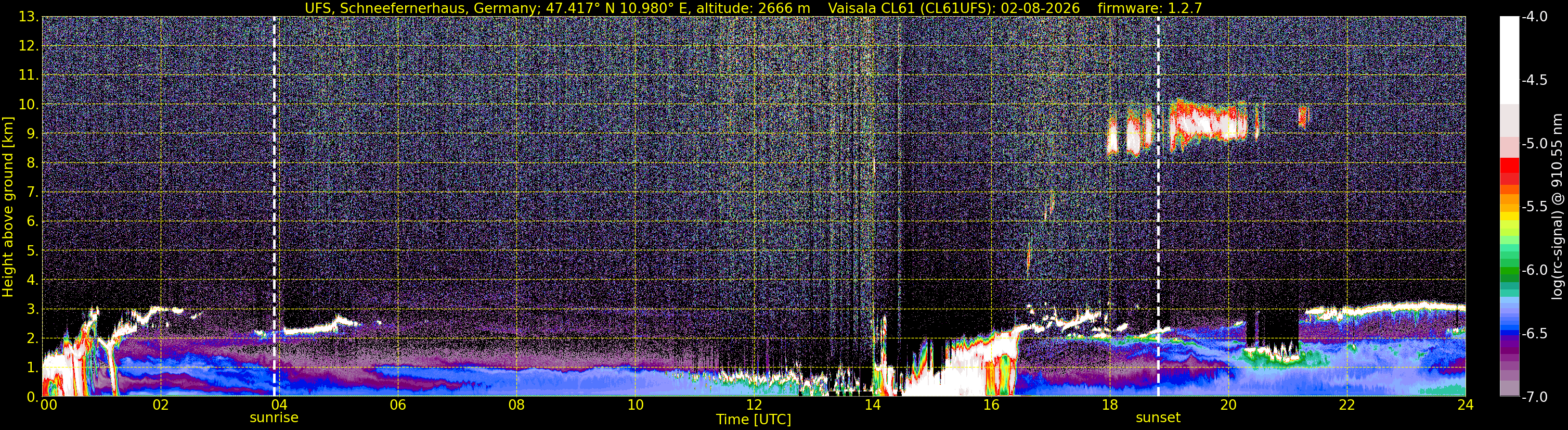Click the '-4.5' colorbar tick label
This screenshot has height=430, width=1568.
(x=1534, y=80)
